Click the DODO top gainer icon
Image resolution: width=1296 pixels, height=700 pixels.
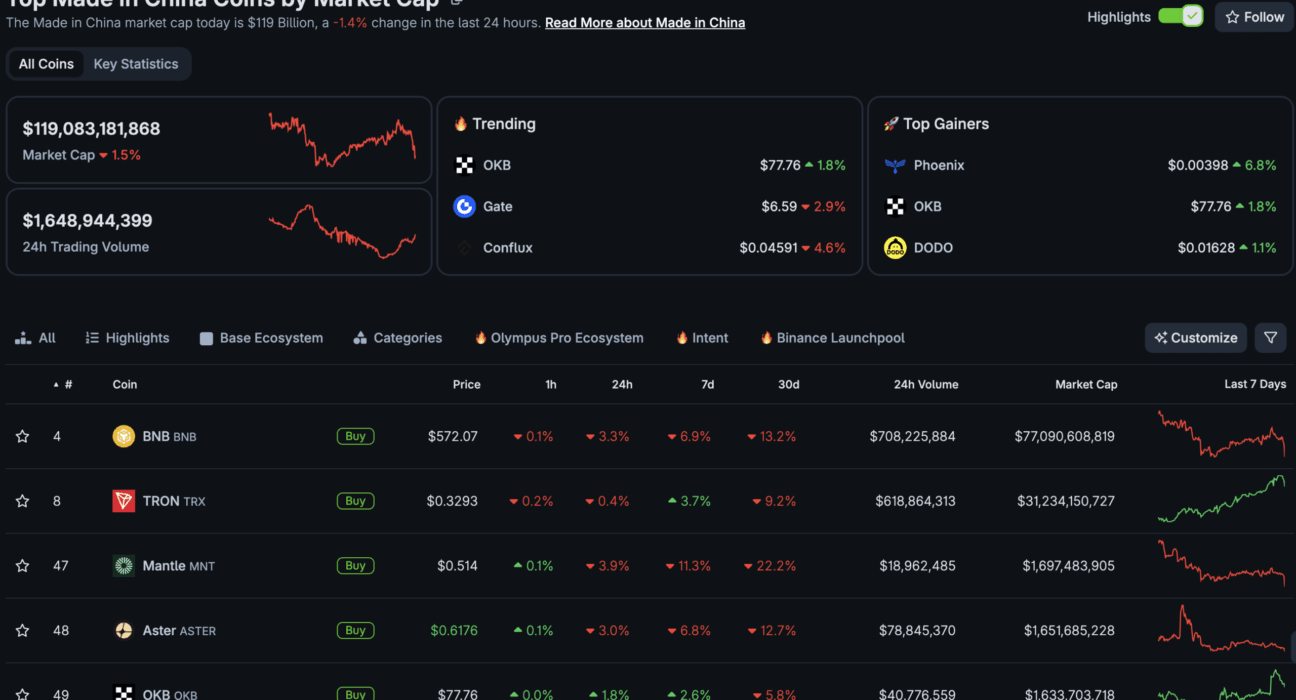[895, 247]
